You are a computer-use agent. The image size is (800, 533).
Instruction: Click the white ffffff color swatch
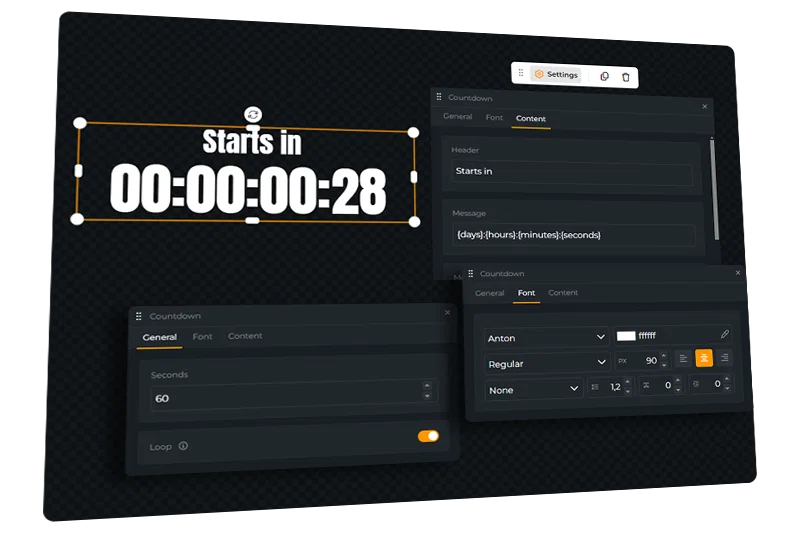point(626,336)
